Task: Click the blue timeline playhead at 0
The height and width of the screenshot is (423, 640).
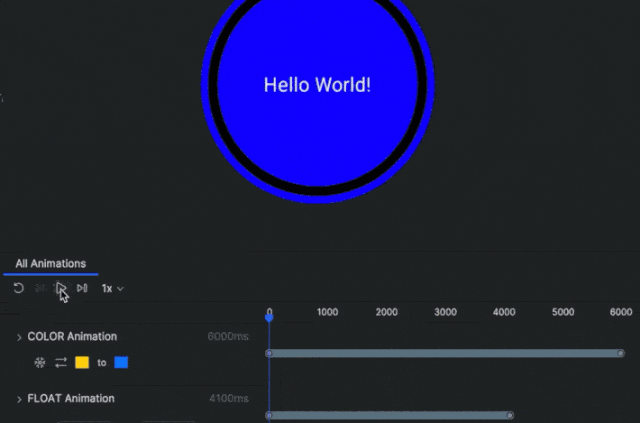Action: [269, 317]
